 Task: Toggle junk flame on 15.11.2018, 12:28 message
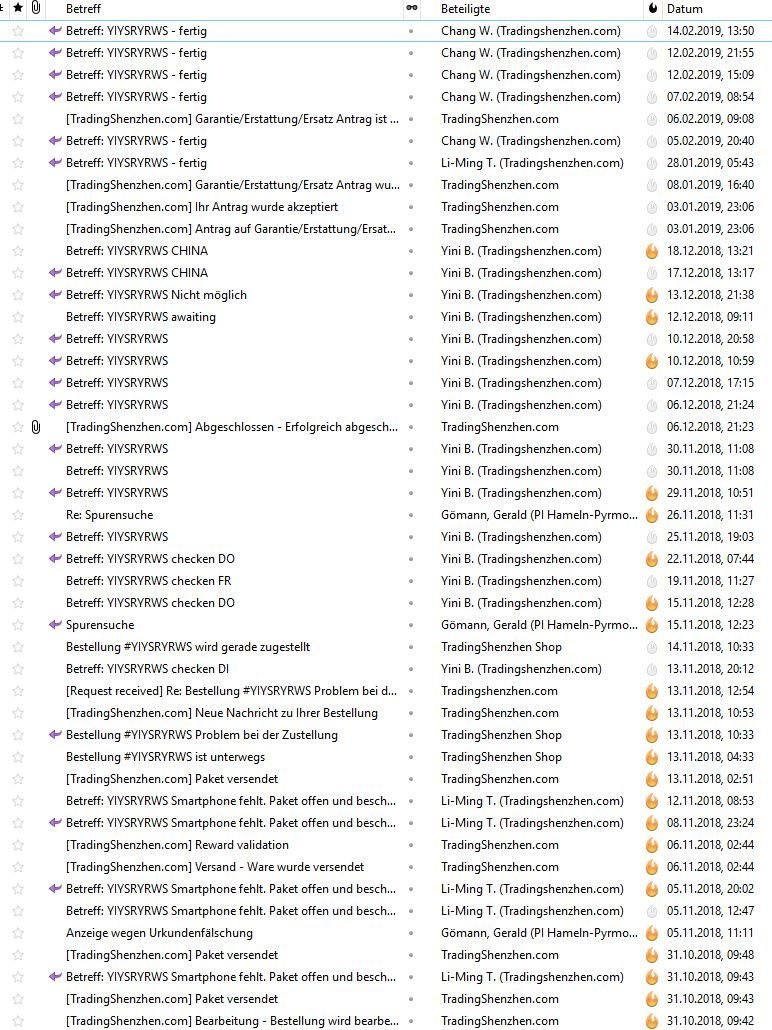click(652, 603)
